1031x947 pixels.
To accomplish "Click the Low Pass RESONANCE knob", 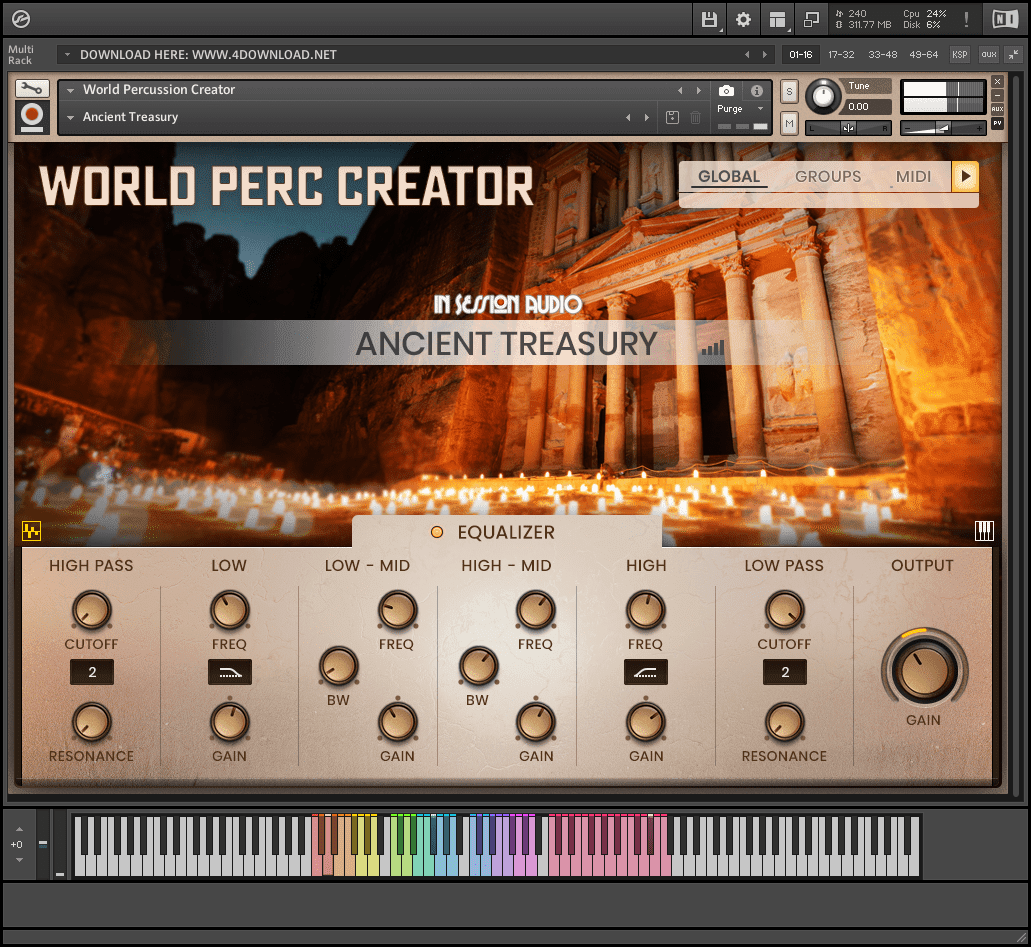I will [x=784, y=722].
